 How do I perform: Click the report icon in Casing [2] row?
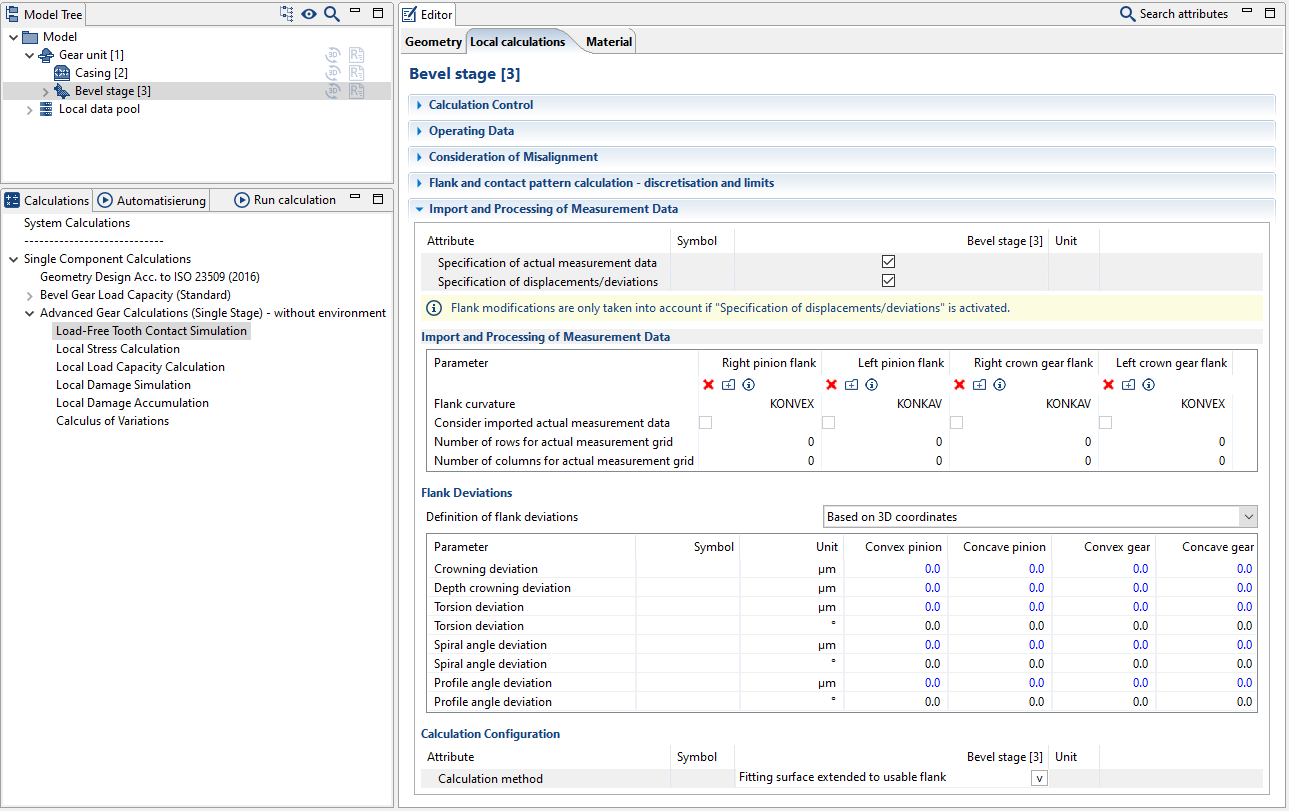(356, 73)
